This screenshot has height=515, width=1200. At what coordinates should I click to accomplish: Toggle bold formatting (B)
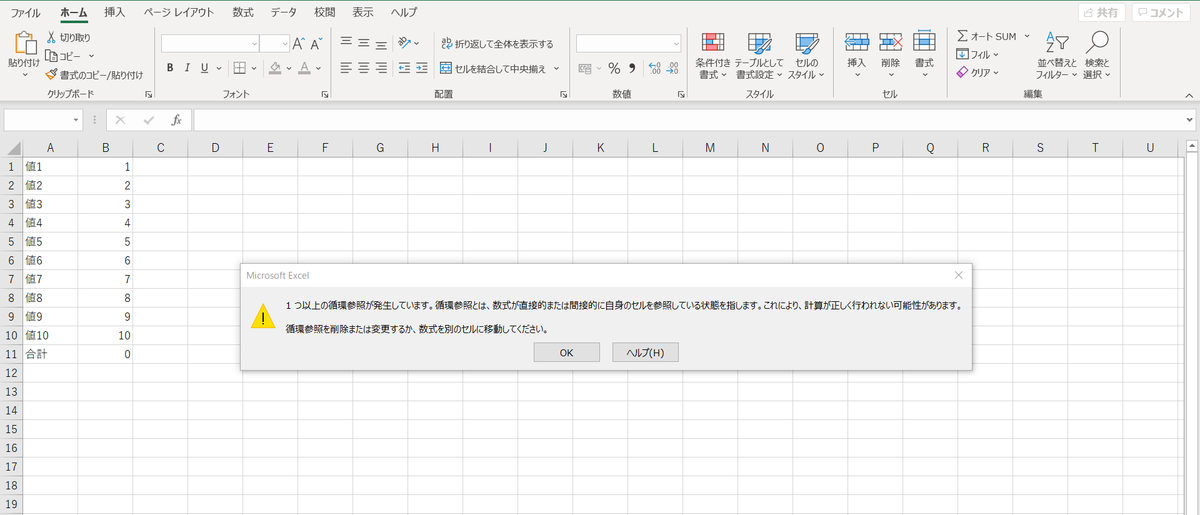click(171, 68)
